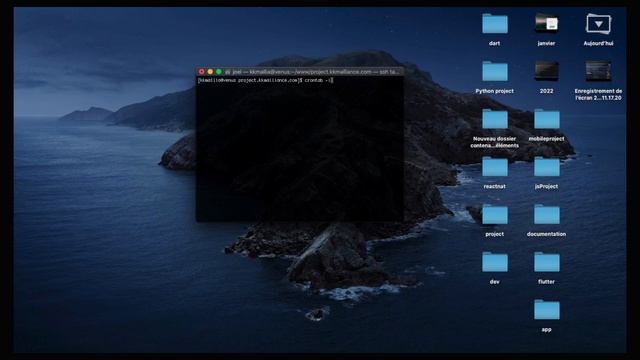Viewport: 640px width, 360px height.
Task: Open the Aujourd'hui stack icon
Action: [598, 24]
